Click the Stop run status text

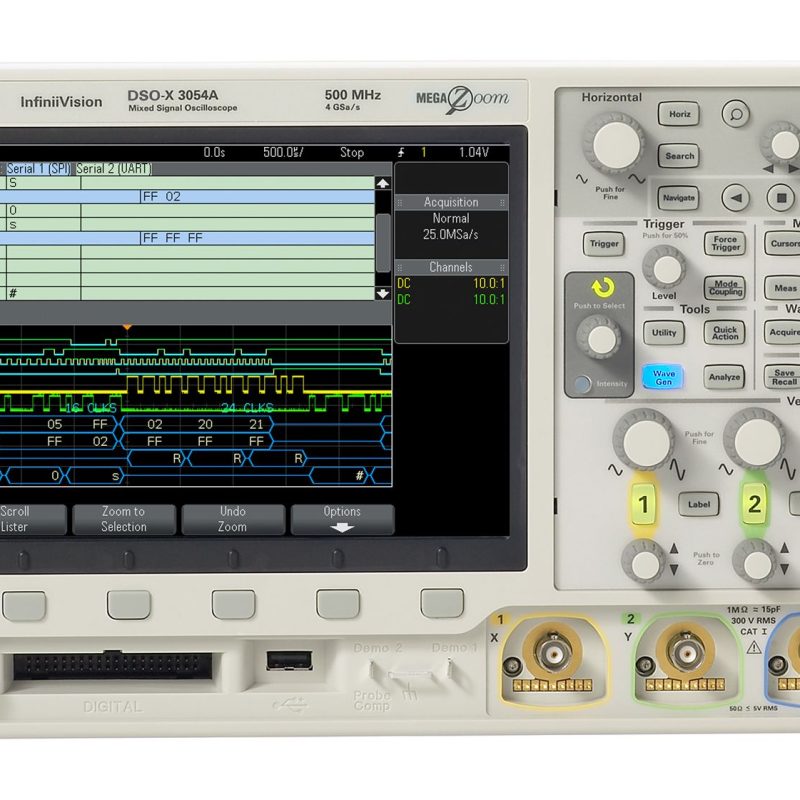352,152
